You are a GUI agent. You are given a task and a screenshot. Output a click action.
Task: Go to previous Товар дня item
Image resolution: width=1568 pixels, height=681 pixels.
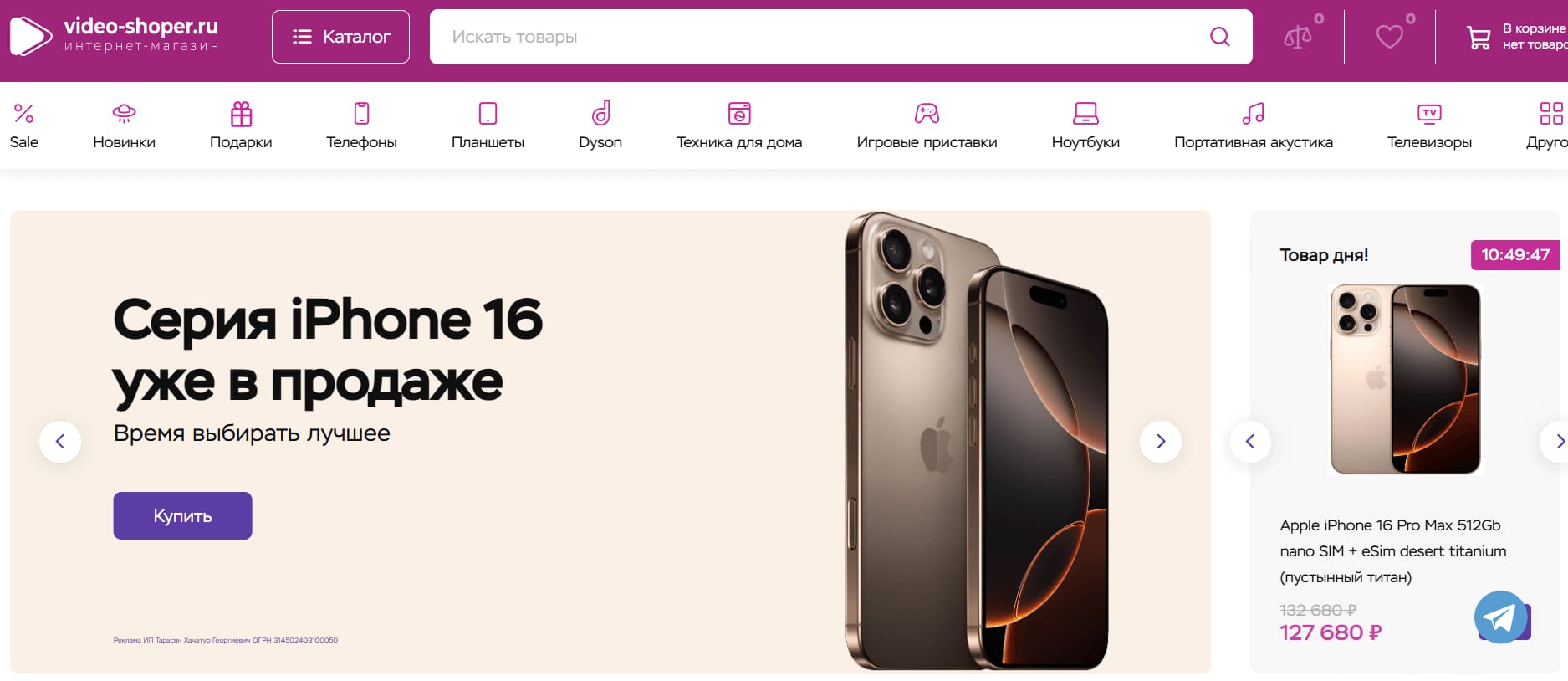[x=1250, y=442]
